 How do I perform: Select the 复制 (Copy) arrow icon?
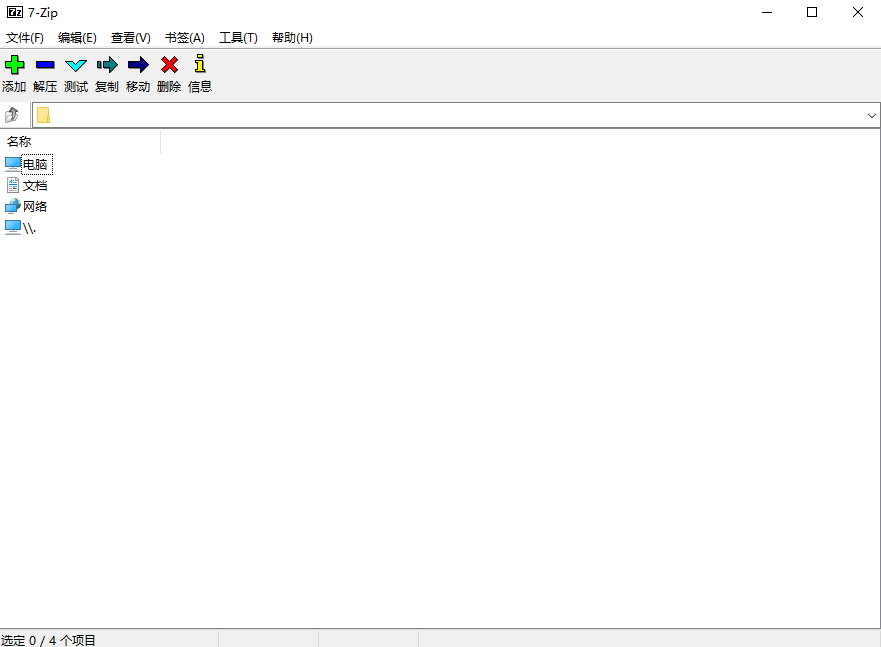click(107, 65)
